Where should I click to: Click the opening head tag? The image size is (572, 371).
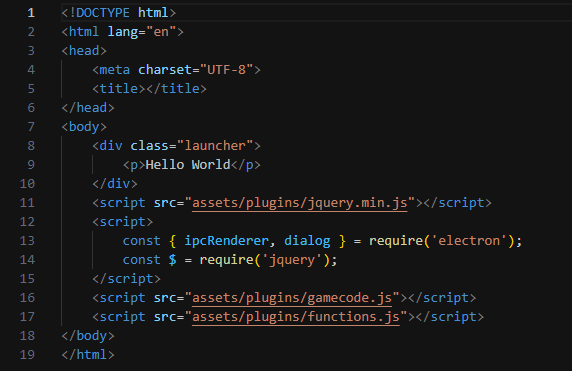tap(84, 51)
